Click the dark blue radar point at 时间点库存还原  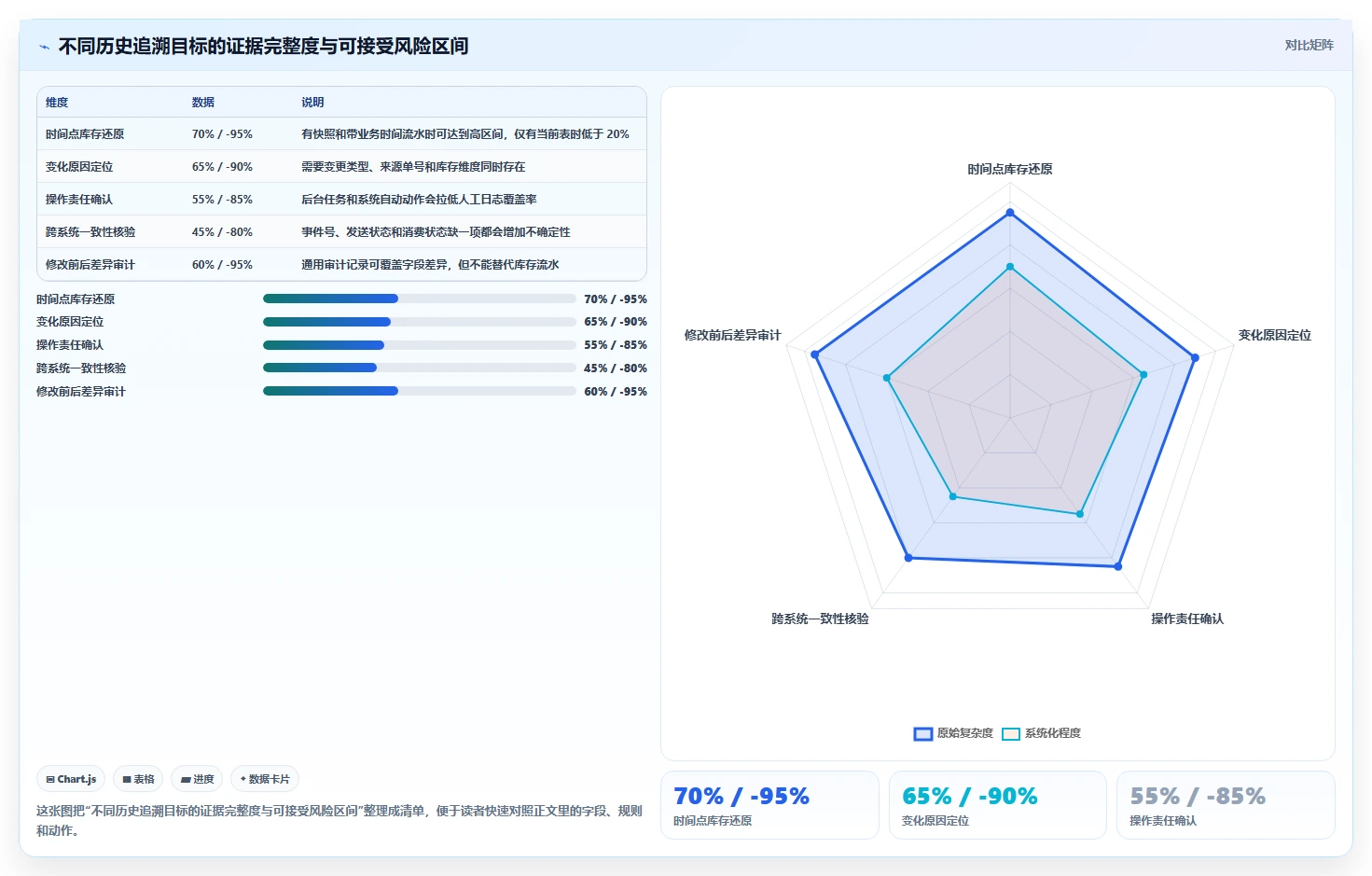pyautogui.click(x=1010, y=213)
